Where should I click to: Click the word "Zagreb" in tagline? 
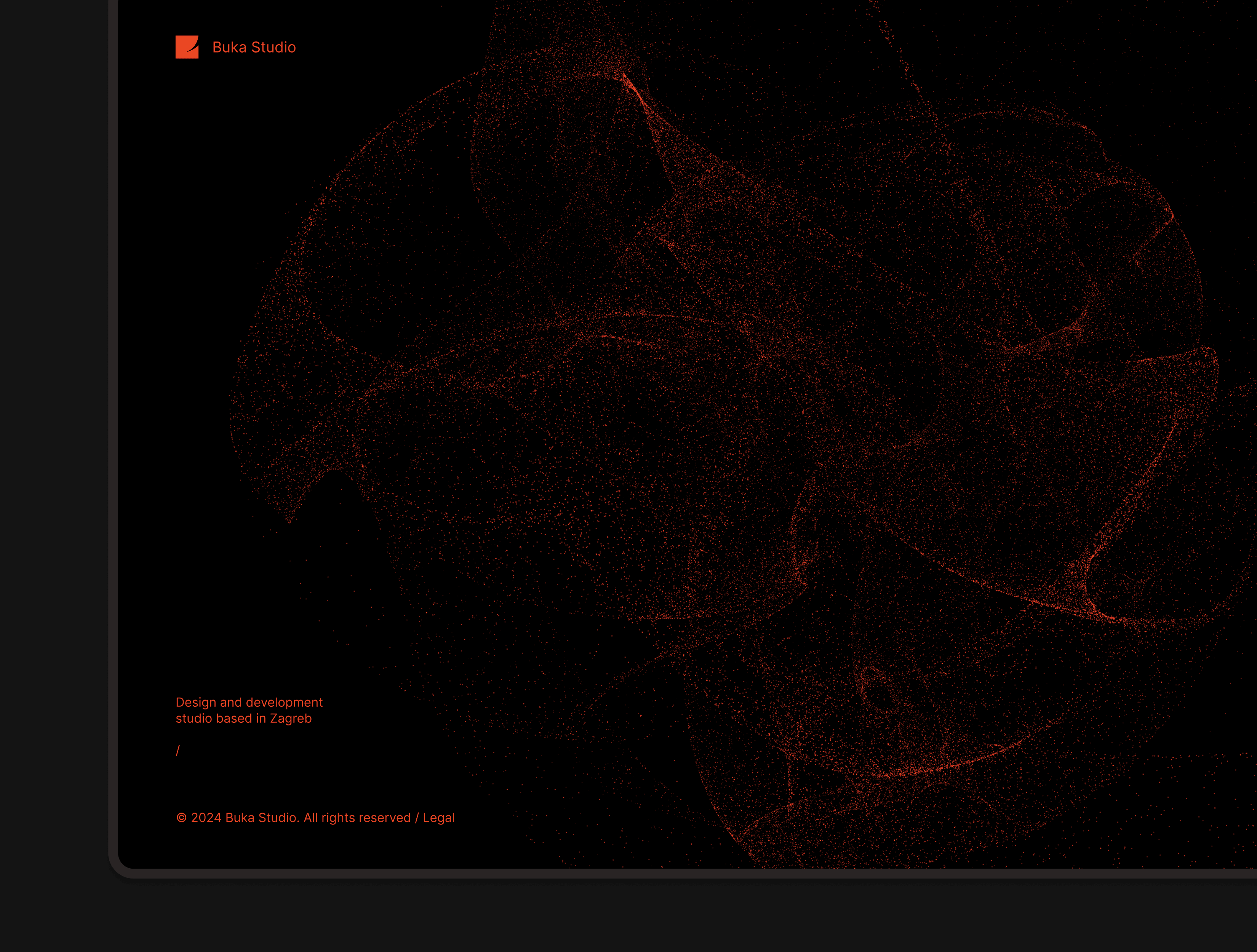[x=290, y=718]
